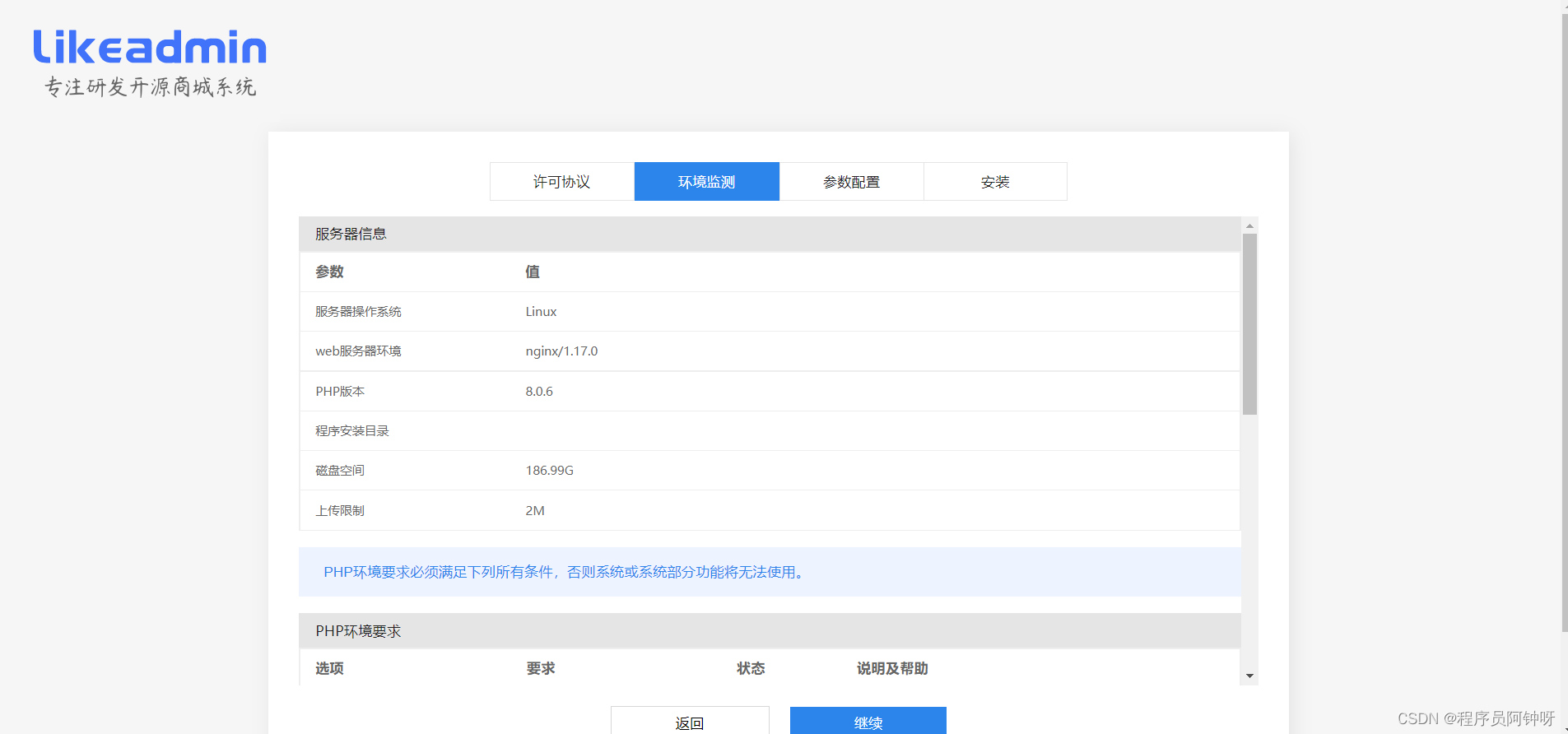
Task: Click the nginx/1.17.0 value
Action: (561, 351)
